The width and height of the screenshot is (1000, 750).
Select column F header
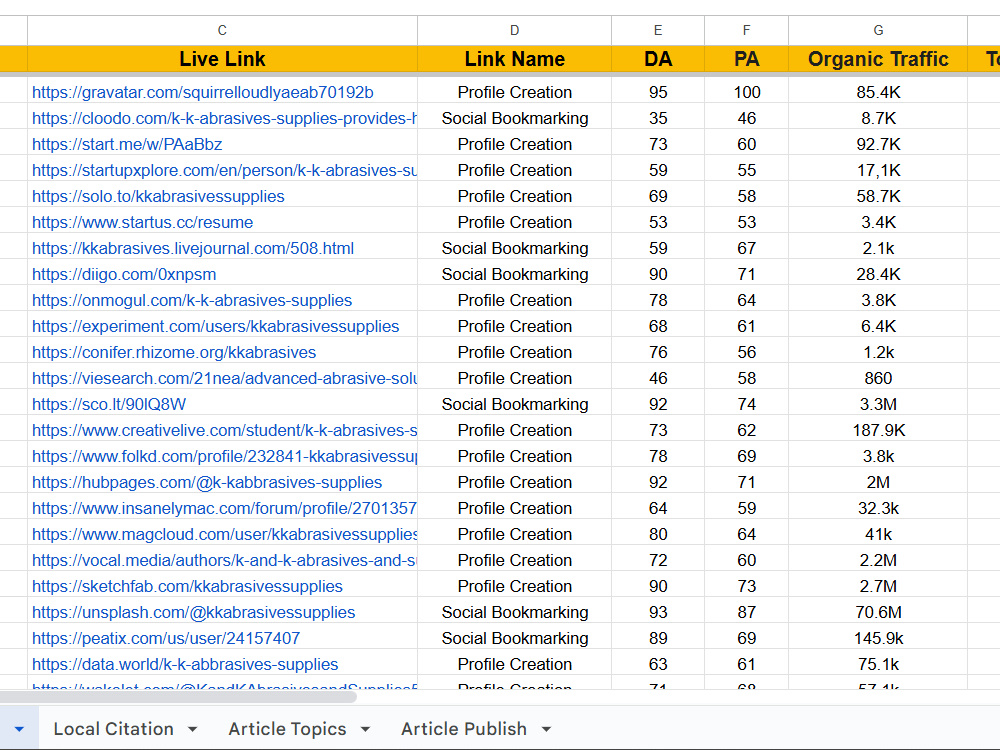click(746, 30)
